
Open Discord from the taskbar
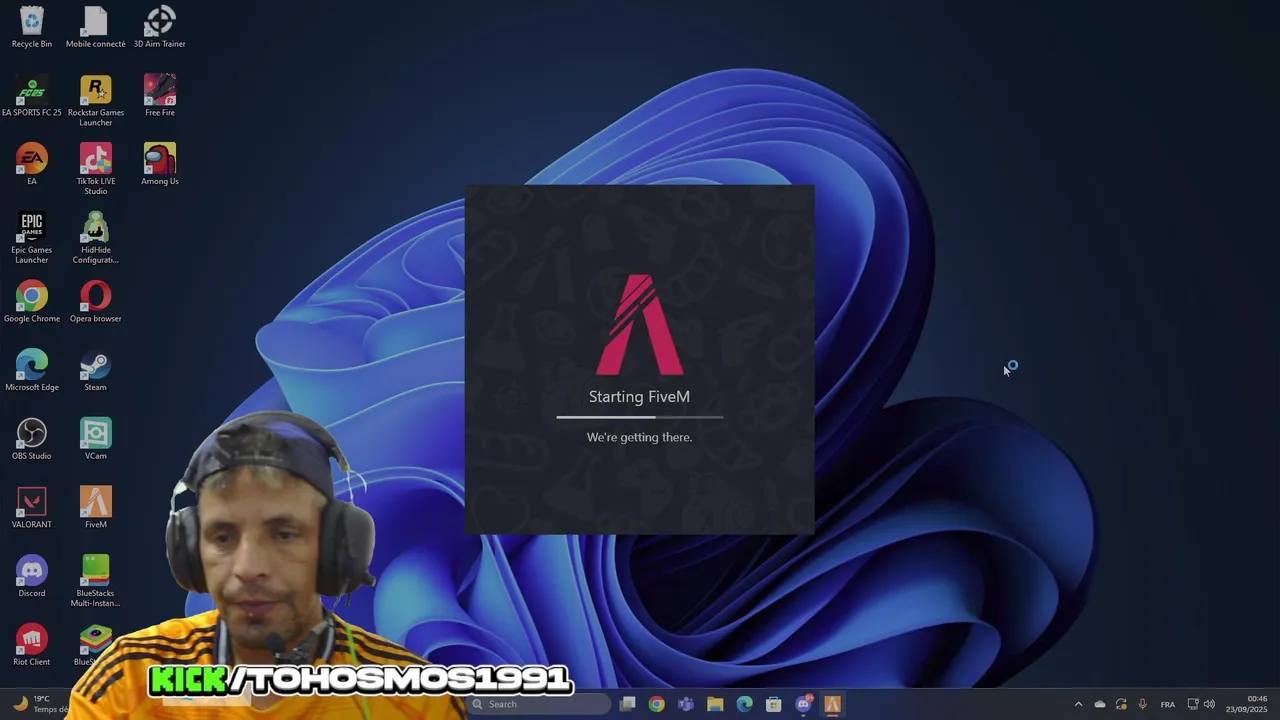[x=803, y=704]
